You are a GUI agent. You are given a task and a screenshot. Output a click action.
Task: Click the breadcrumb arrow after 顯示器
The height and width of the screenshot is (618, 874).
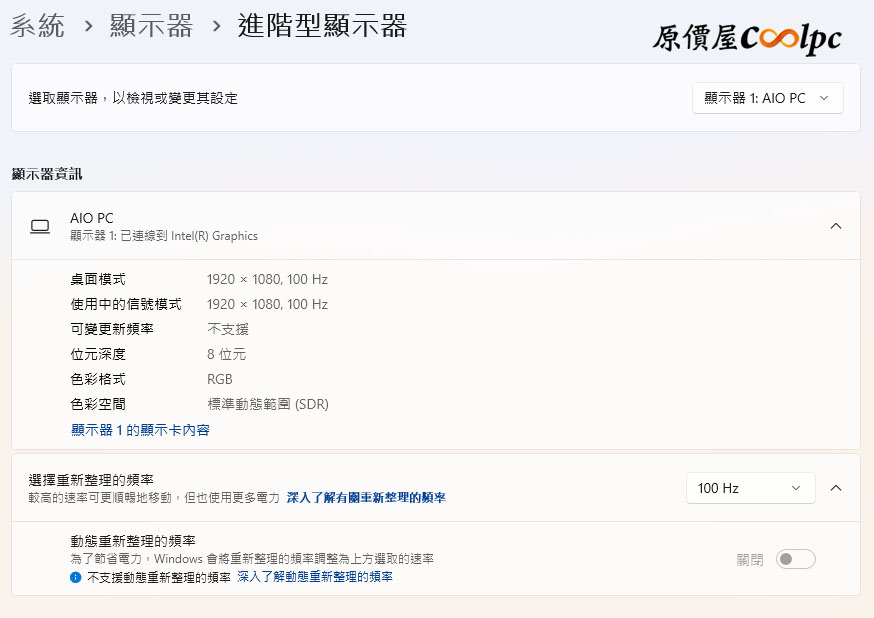click(x=216, y=26)
